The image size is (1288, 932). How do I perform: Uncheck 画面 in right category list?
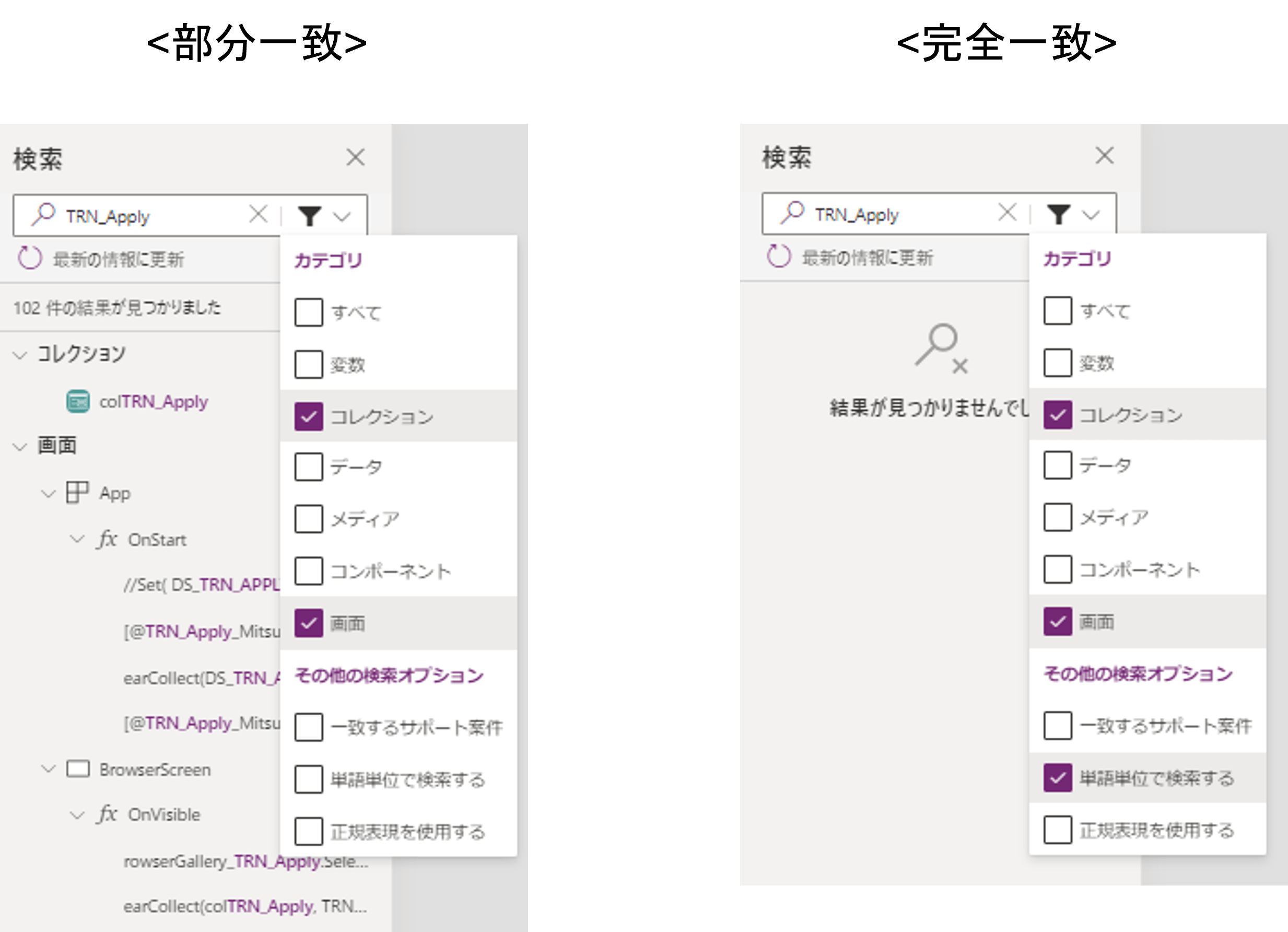pyautogui.click(x=1058, y=621)
